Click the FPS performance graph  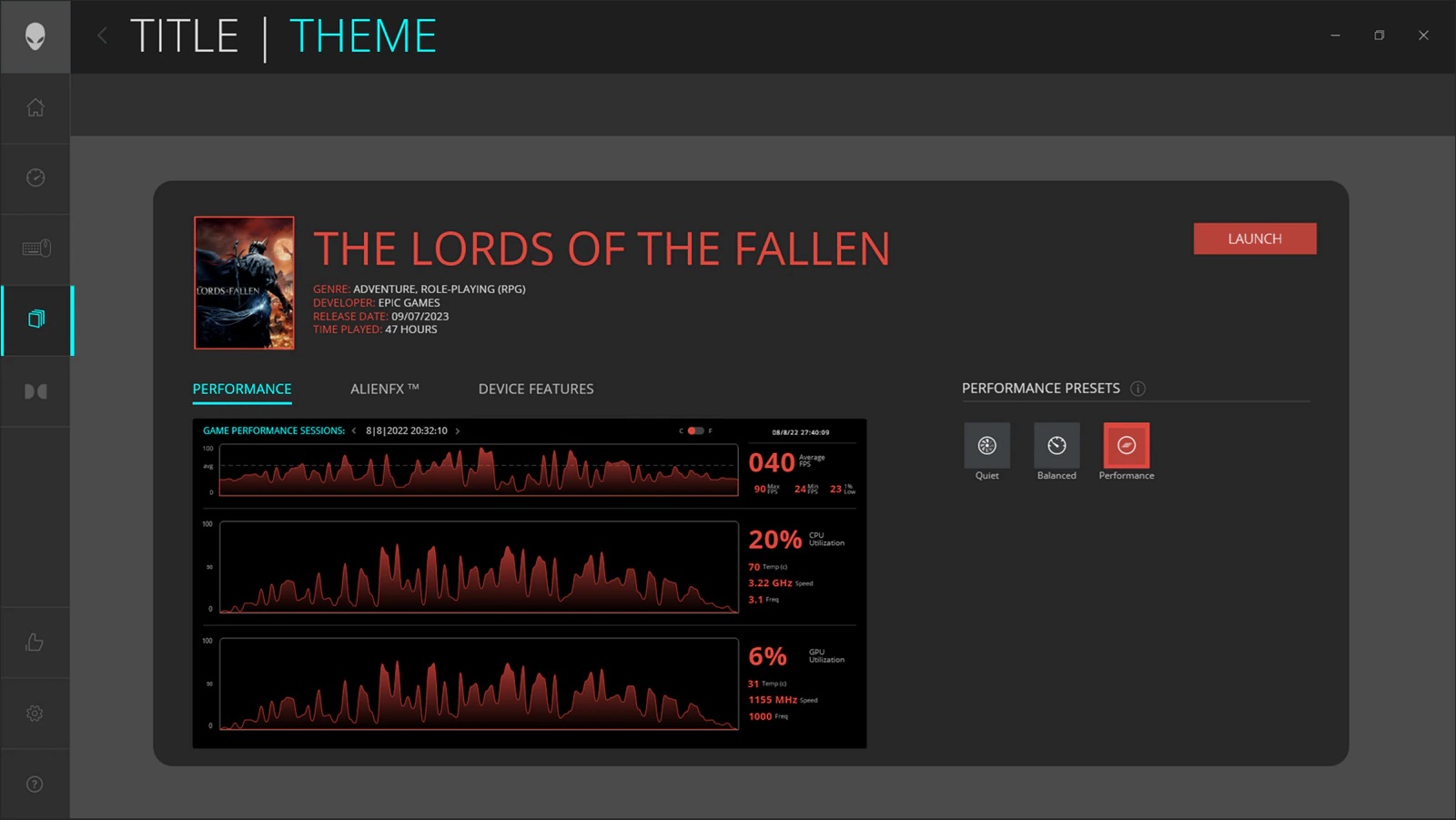click(x=479, y=470)
